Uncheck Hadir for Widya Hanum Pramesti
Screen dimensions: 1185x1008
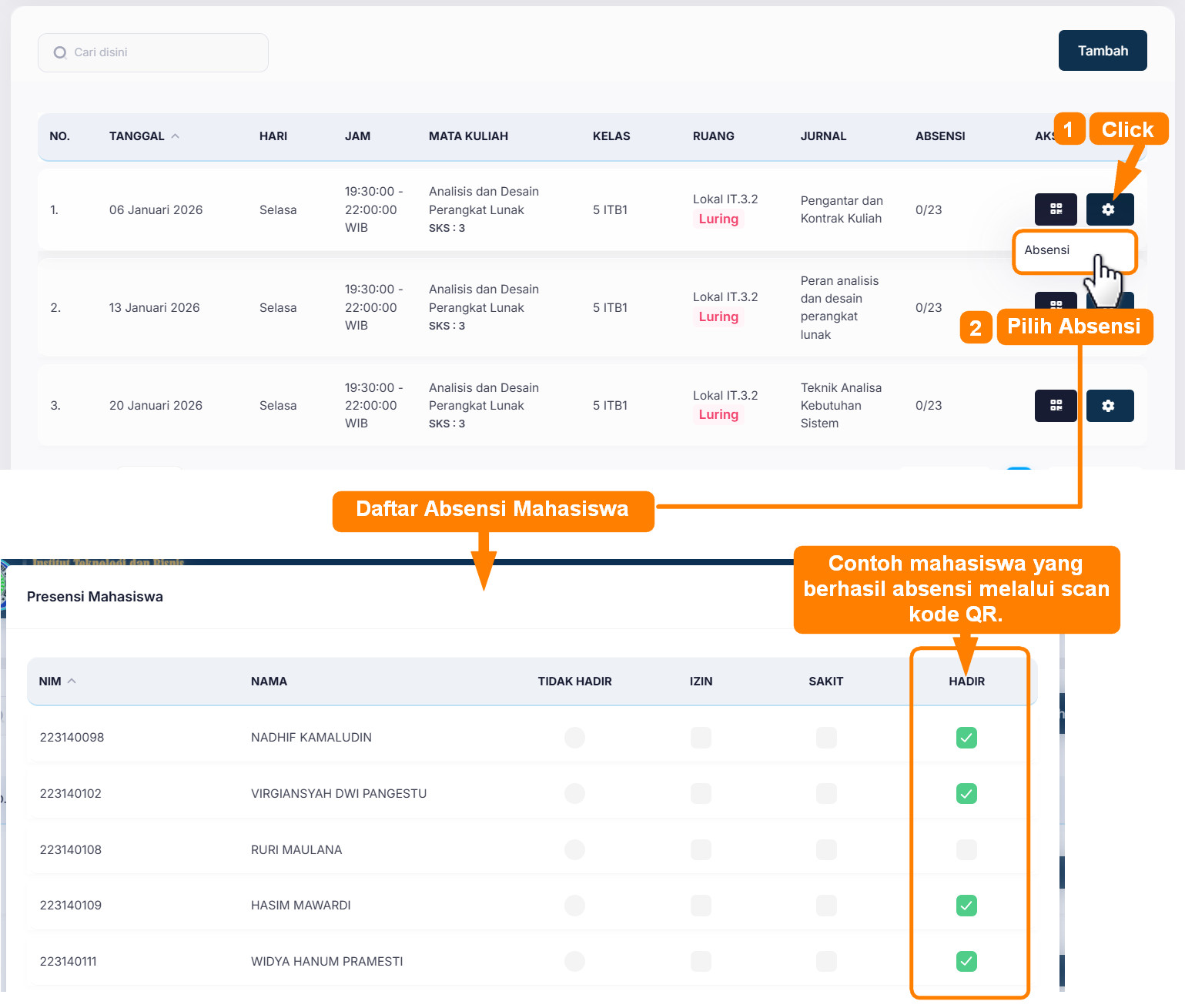(x=966, y=962)
